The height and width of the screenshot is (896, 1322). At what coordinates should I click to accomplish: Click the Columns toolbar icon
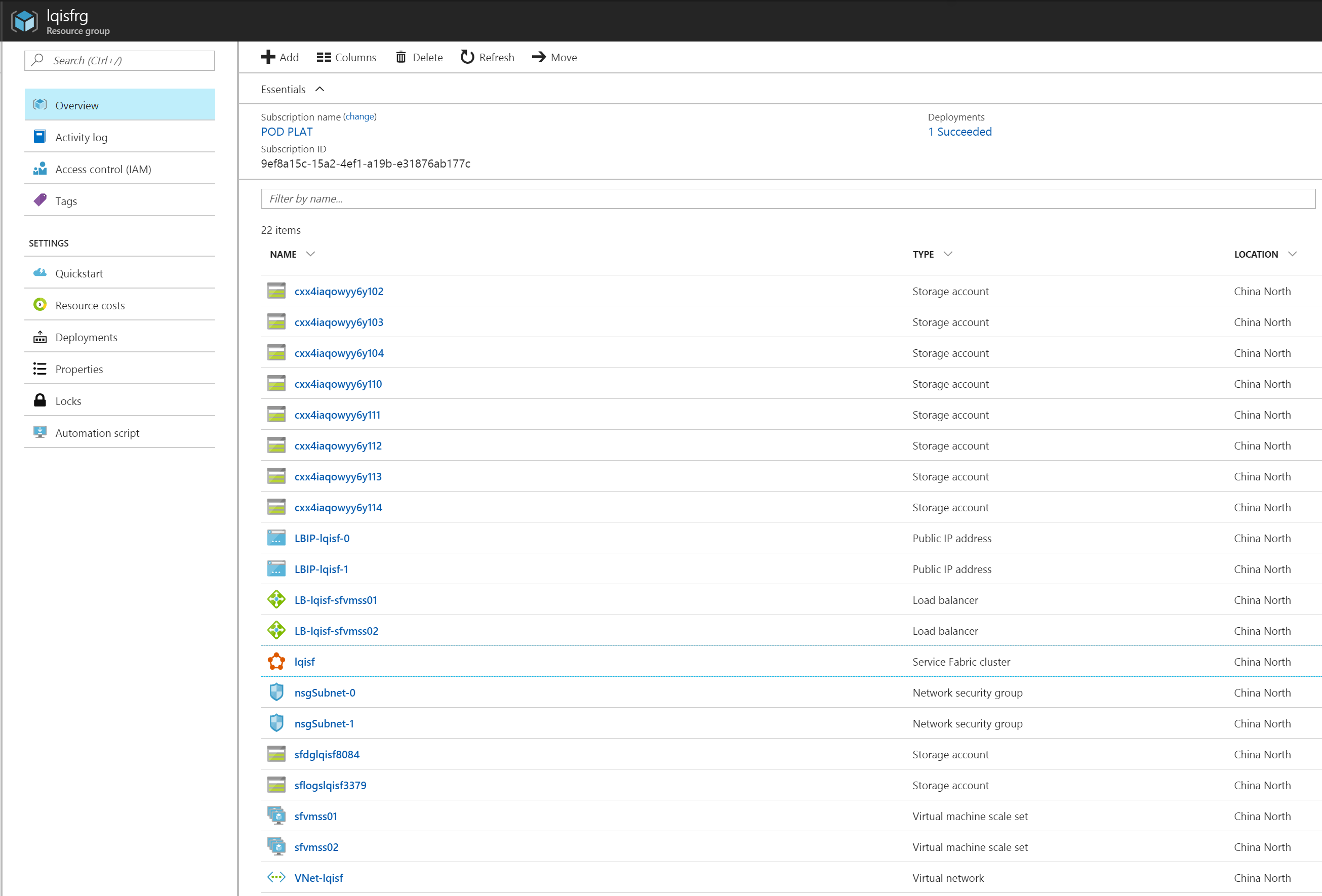[324, 57]
